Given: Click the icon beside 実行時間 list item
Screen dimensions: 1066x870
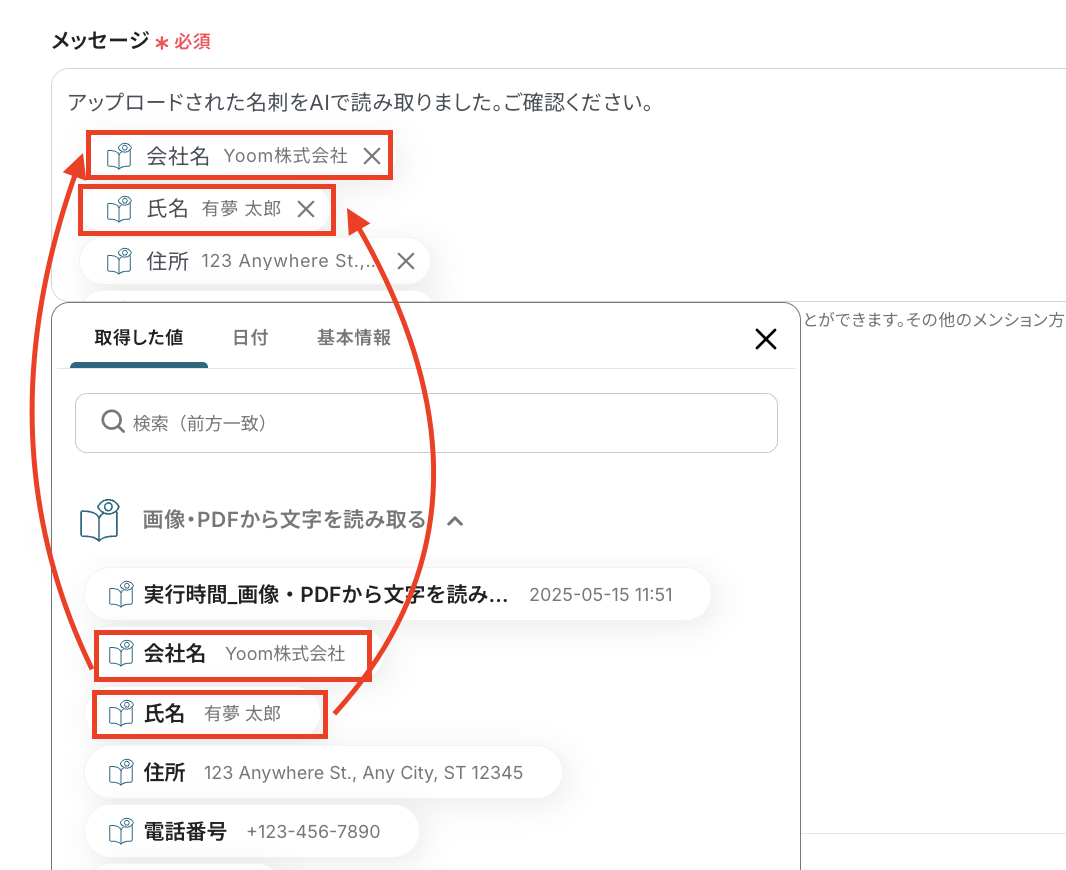Looking at the screenshot, I should (121, 595).
